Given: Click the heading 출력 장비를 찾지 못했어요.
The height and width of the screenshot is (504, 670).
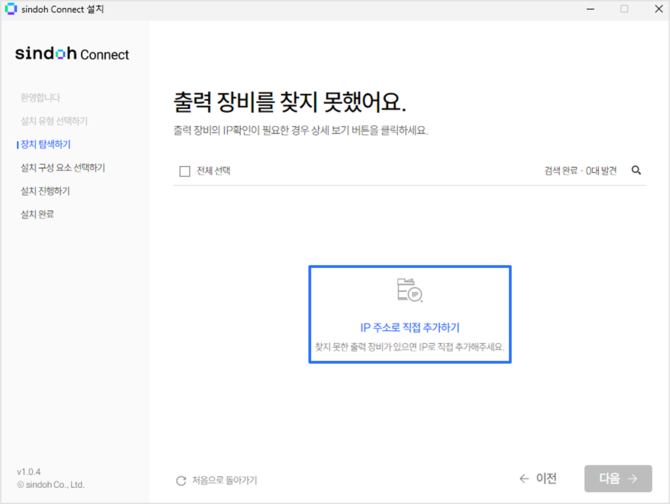Looking at the screenshot, I should point(290,103).
